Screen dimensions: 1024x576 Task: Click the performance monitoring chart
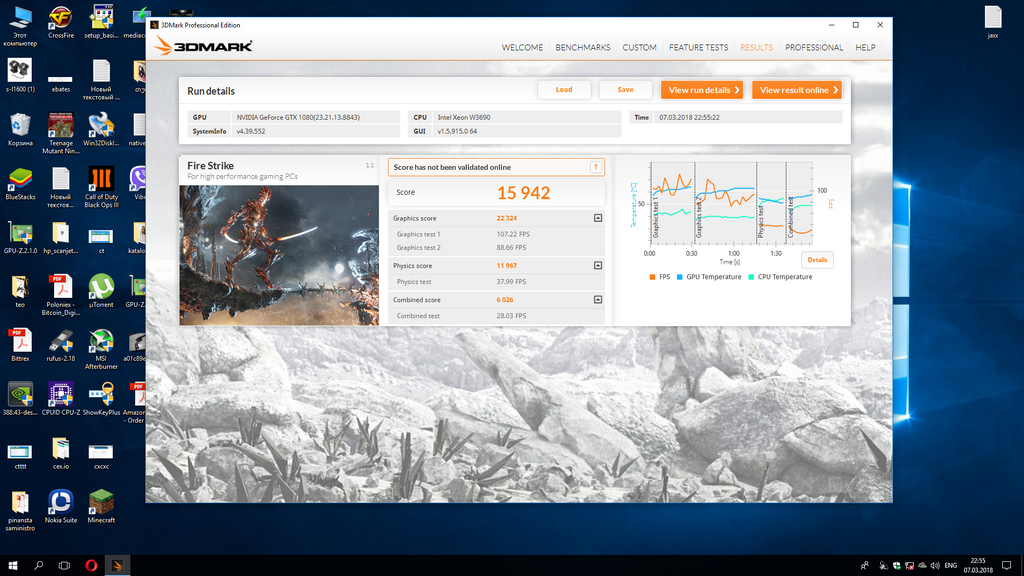coord(731,203)
